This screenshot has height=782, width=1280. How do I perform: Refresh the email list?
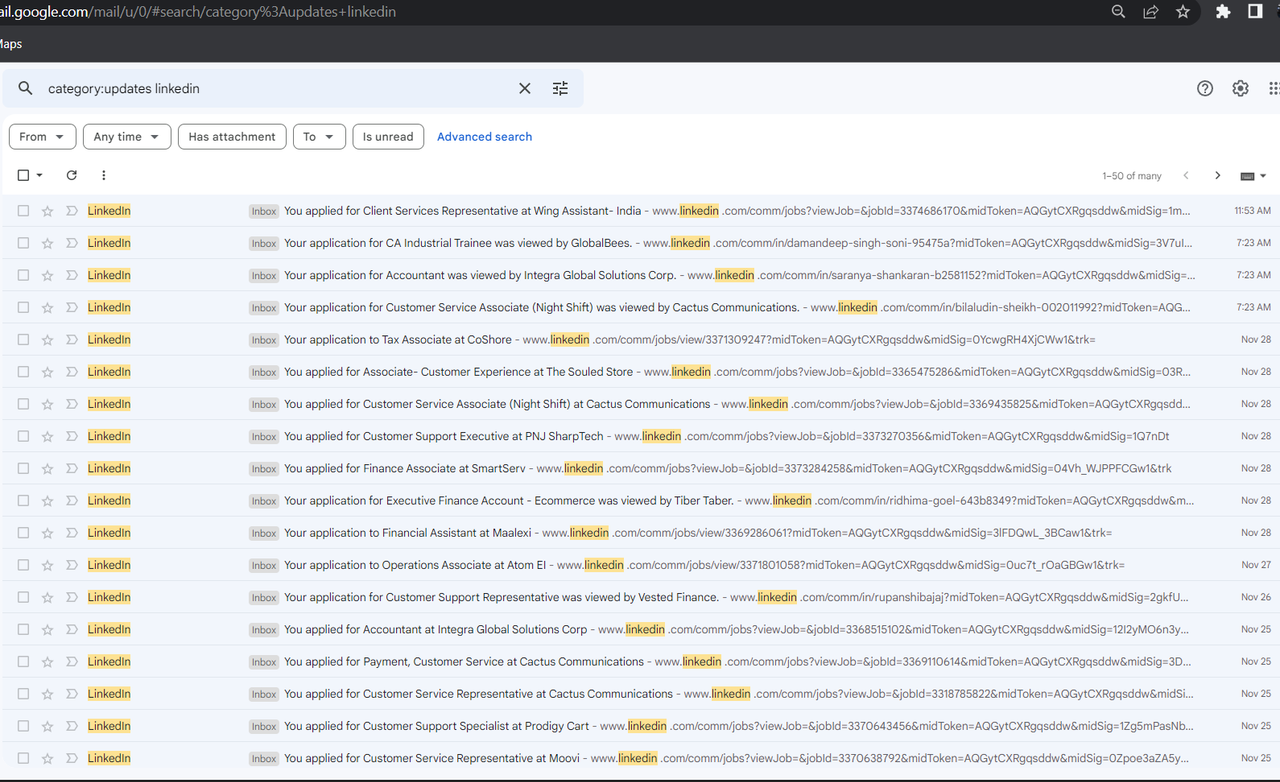point(72,175)
